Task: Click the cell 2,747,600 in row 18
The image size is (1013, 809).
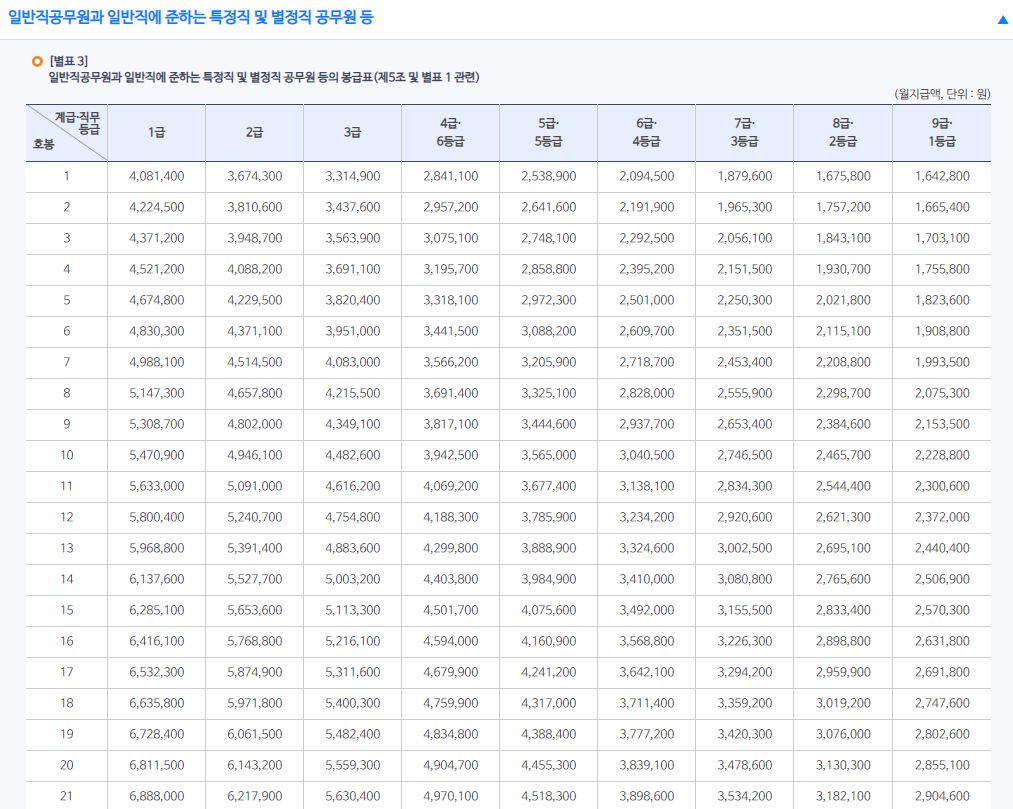Action: [942, 704]
